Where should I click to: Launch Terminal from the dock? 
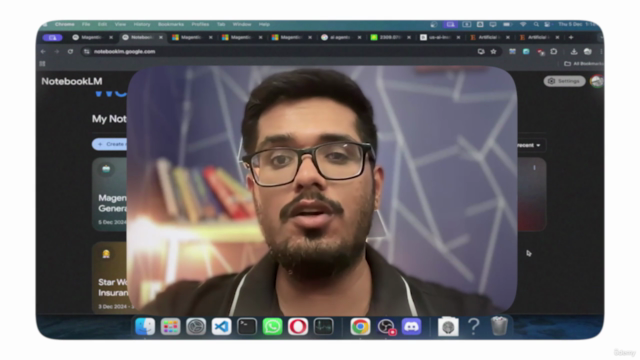247,327
